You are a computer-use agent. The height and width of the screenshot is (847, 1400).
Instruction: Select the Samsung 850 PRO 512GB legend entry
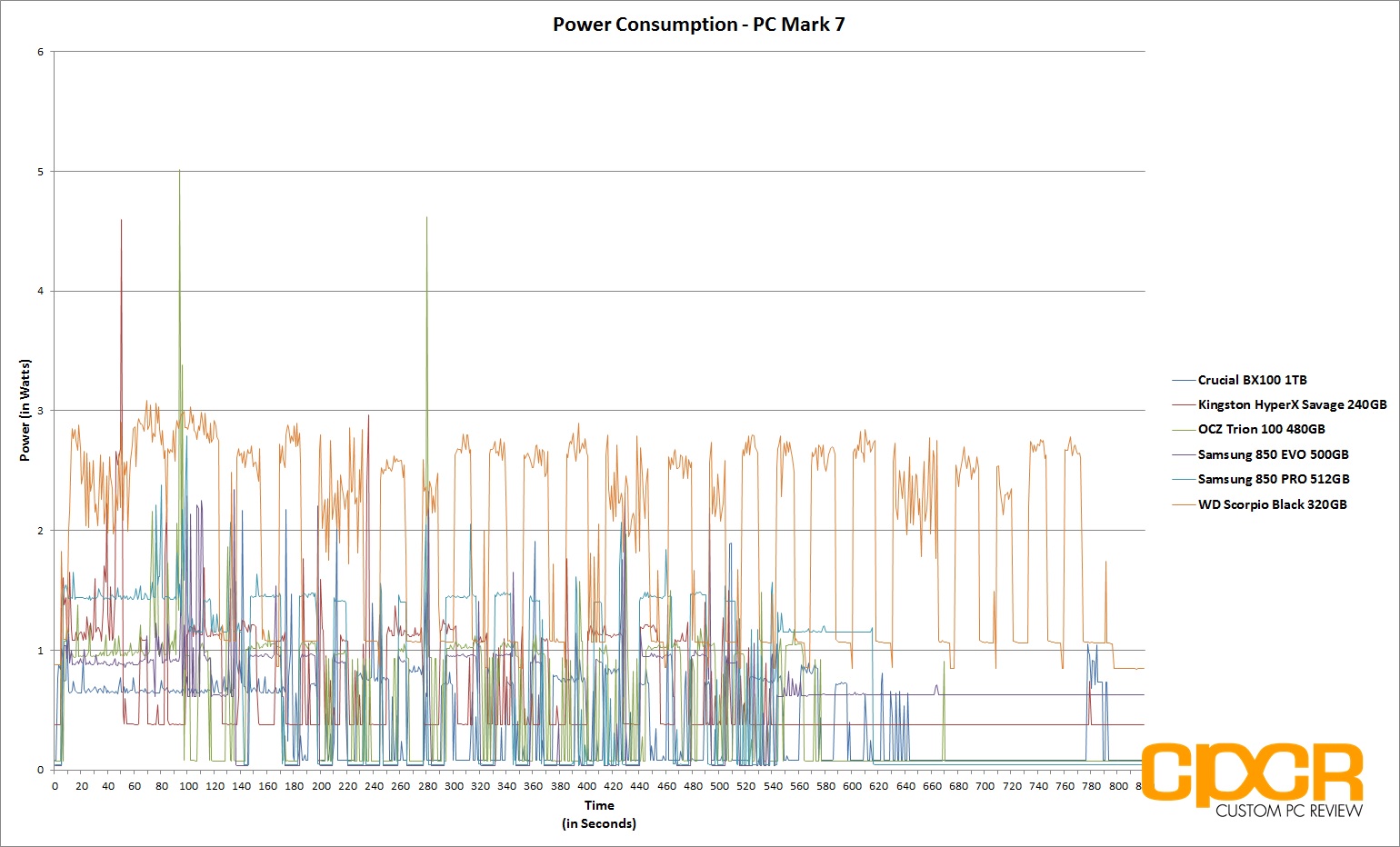pos(1261,479)
